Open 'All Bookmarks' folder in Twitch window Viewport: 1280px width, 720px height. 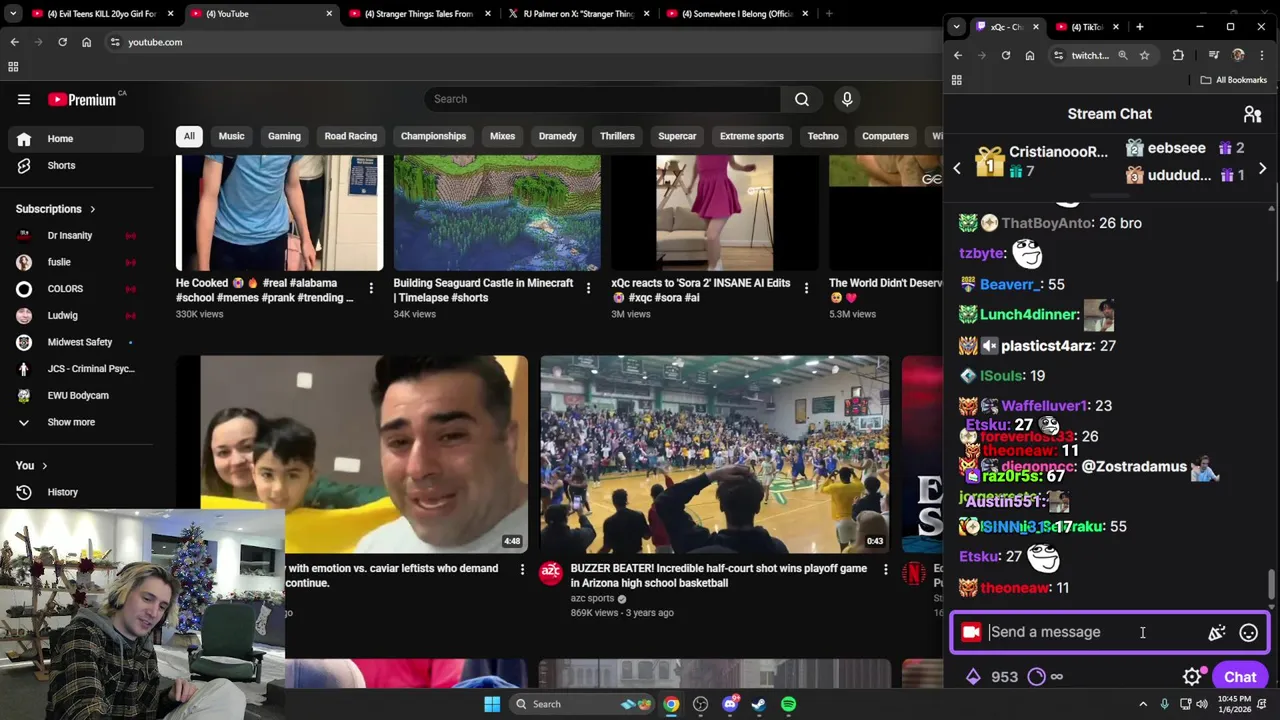click(1233, 80)
